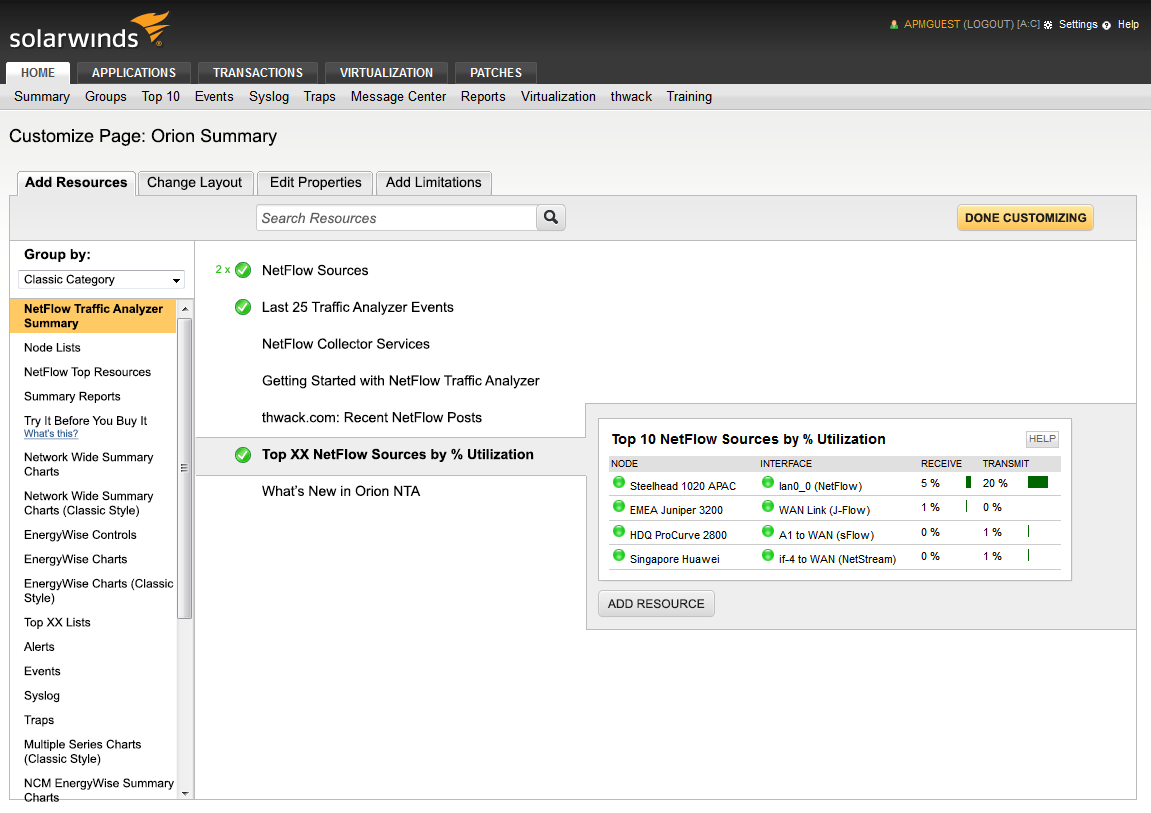Click status dot for WAN Link (J-Flow) interface
Image resolution: width=1151 pixels, height=813 pixels.
pos(768,506)
